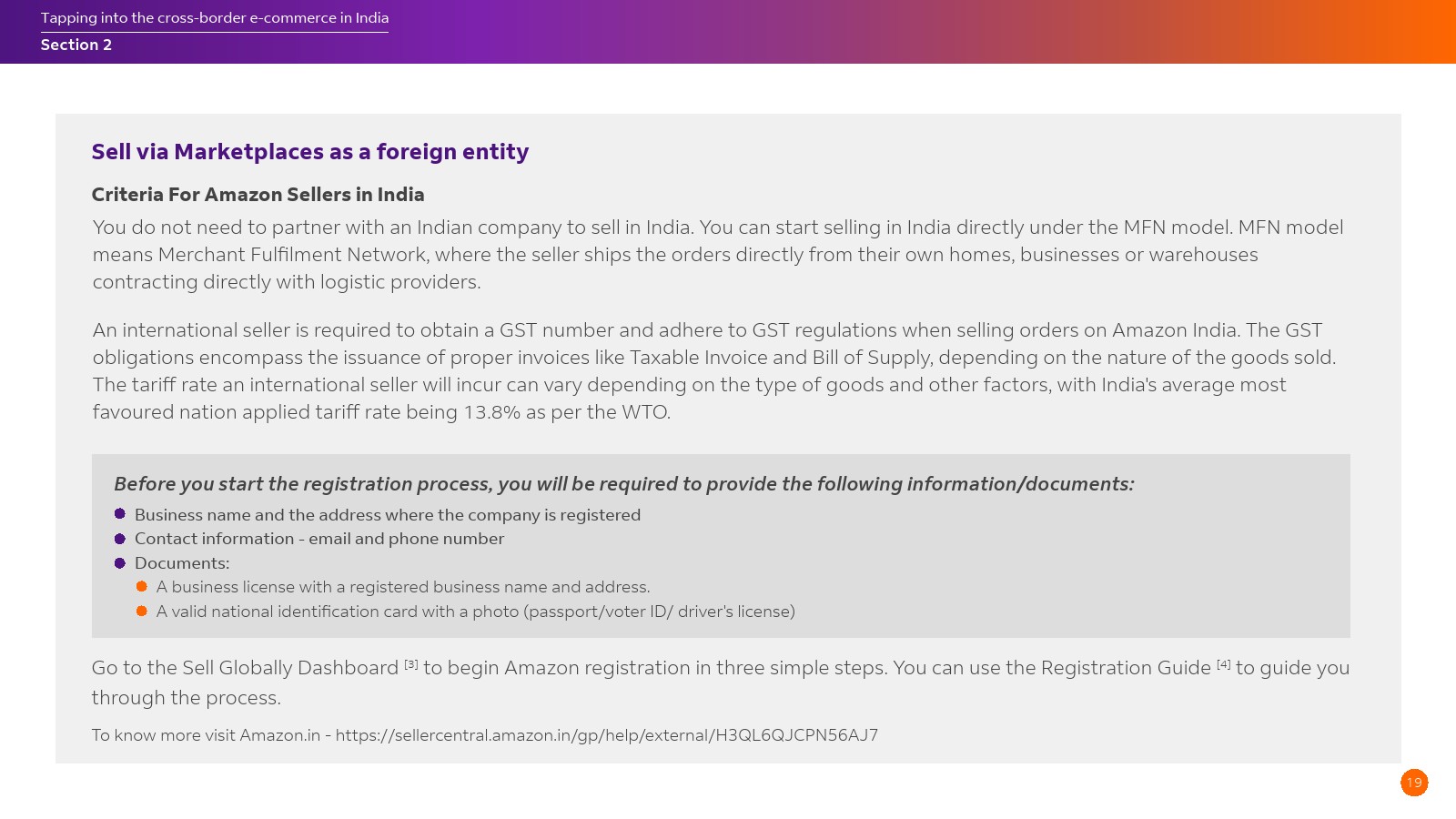Viewport: 1456px width, 819px height.
Task: Click the Sell via Marketplaces heading
Action: point(309,152)
